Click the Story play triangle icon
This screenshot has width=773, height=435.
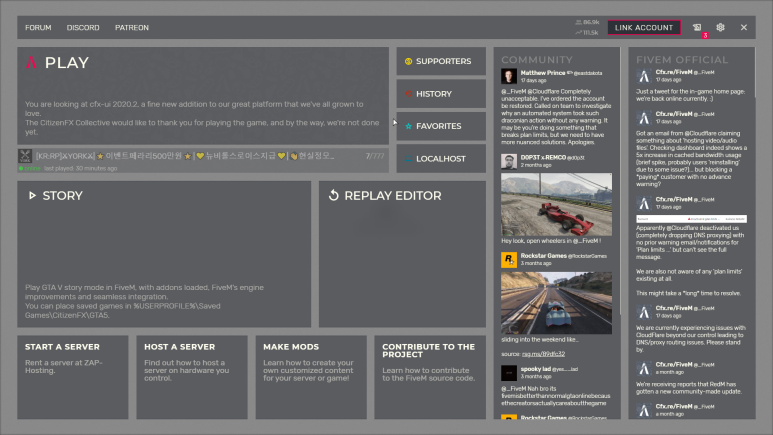33,196
